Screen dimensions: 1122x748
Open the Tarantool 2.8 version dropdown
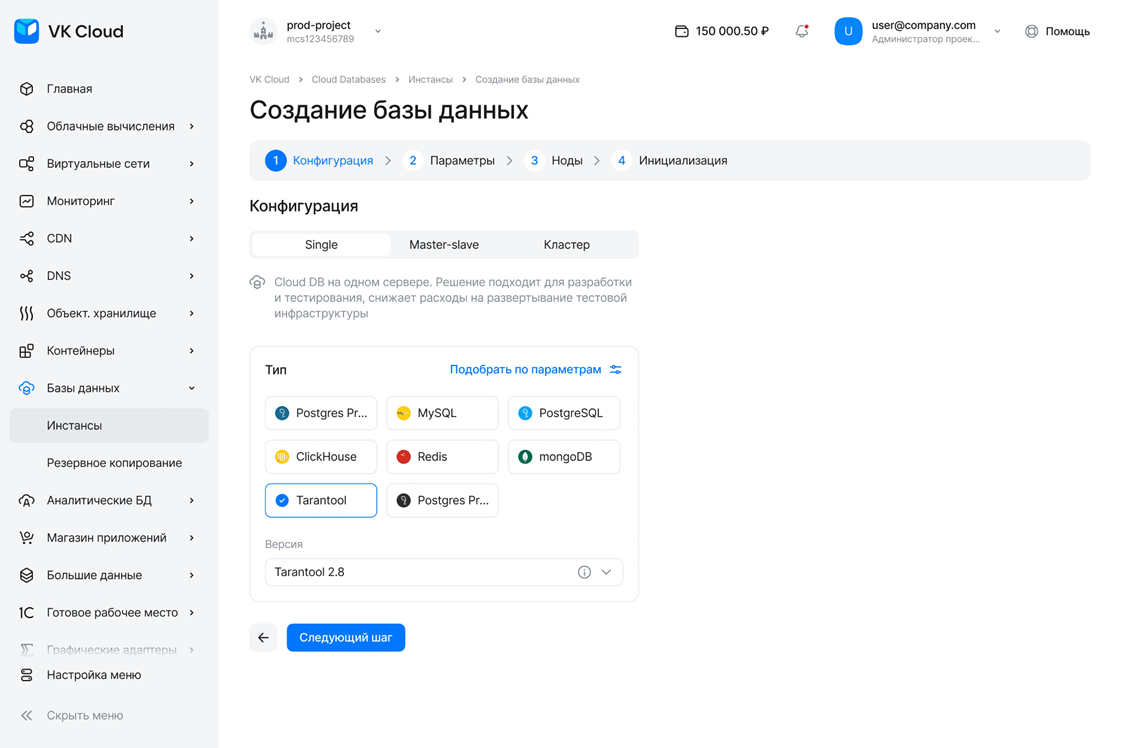[606, 572]
